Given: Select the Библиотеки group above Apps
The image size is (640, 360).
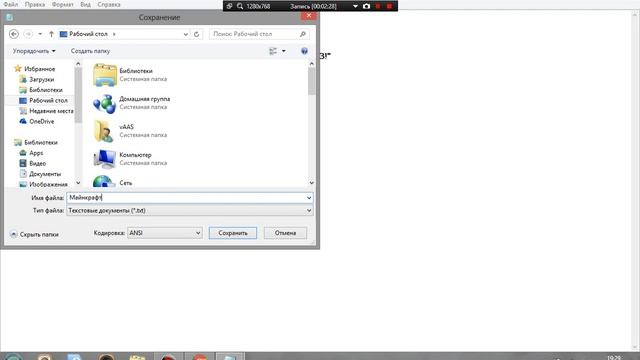Looking at the screenshot, I should coord(41,142).
